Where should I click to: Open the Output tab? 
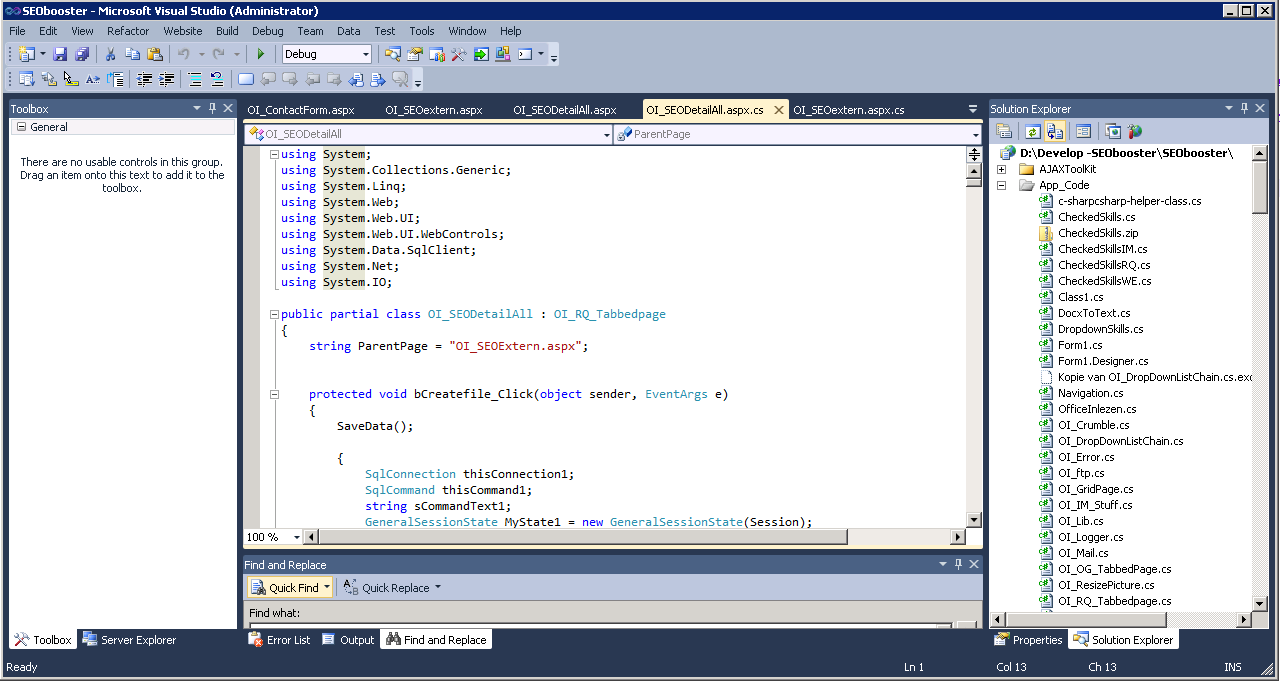click(348, 640)
